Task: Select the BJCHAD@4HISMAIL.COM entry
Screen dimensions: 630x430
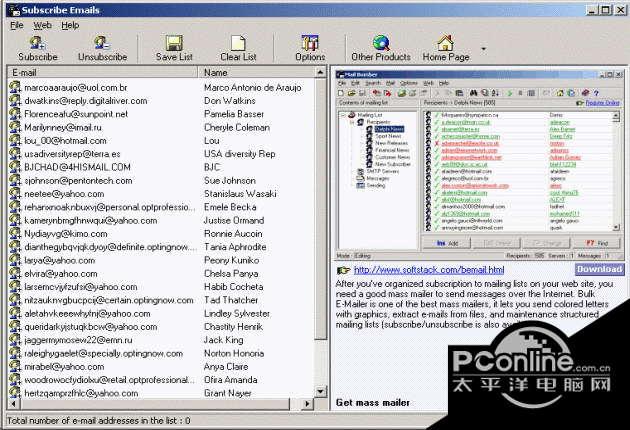Action: [x=77, y=167]
